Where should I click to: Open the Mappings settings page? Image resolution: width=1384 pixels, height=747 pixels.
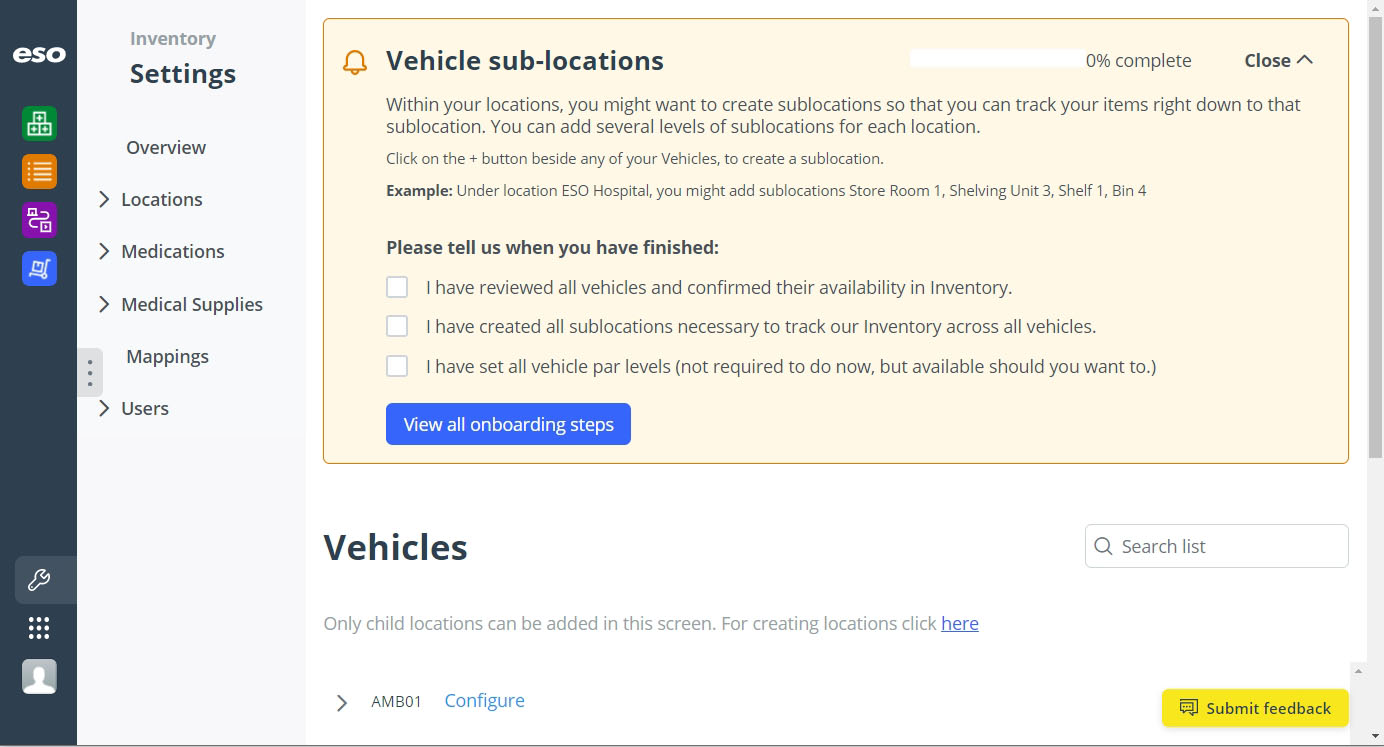[x=167, y=357]
